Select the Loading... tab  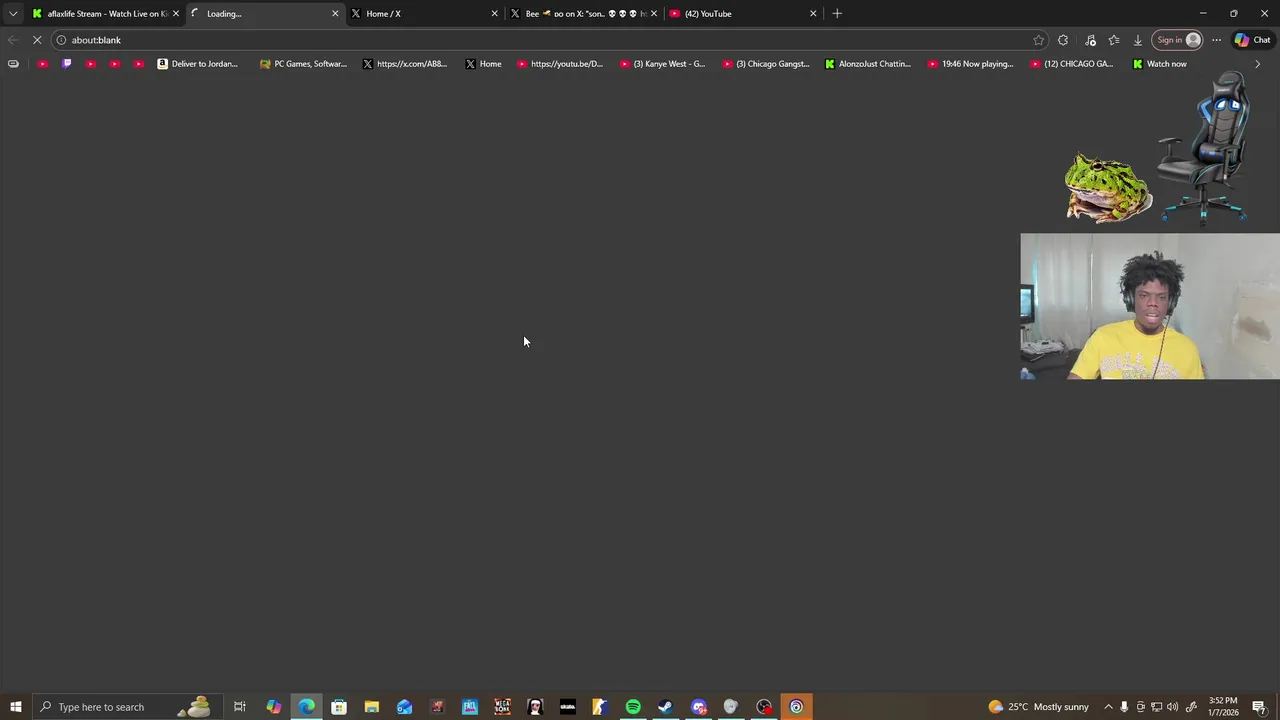click(265, 14)
